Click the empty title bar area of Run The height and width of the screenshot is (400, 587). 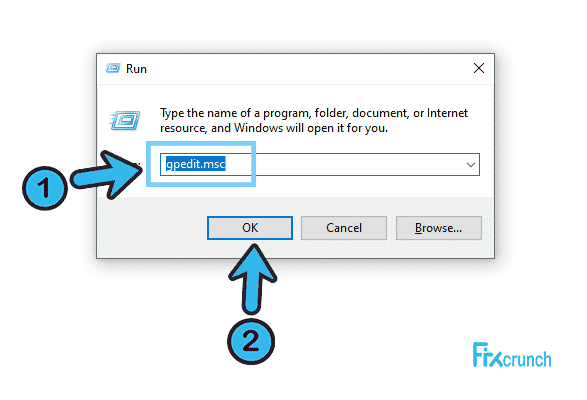pos(307,69)
